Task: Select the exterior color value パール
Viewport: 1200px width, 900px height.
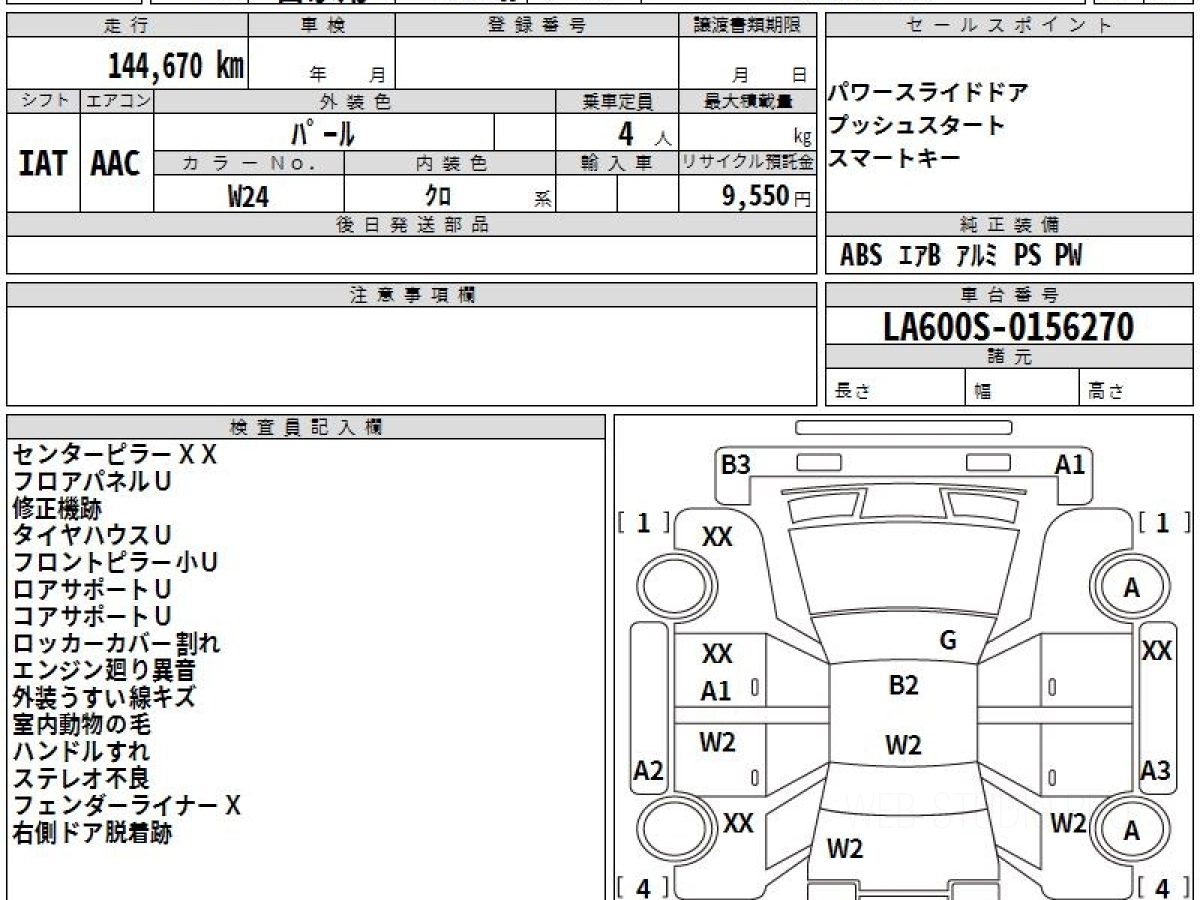Action: point(322,133)
